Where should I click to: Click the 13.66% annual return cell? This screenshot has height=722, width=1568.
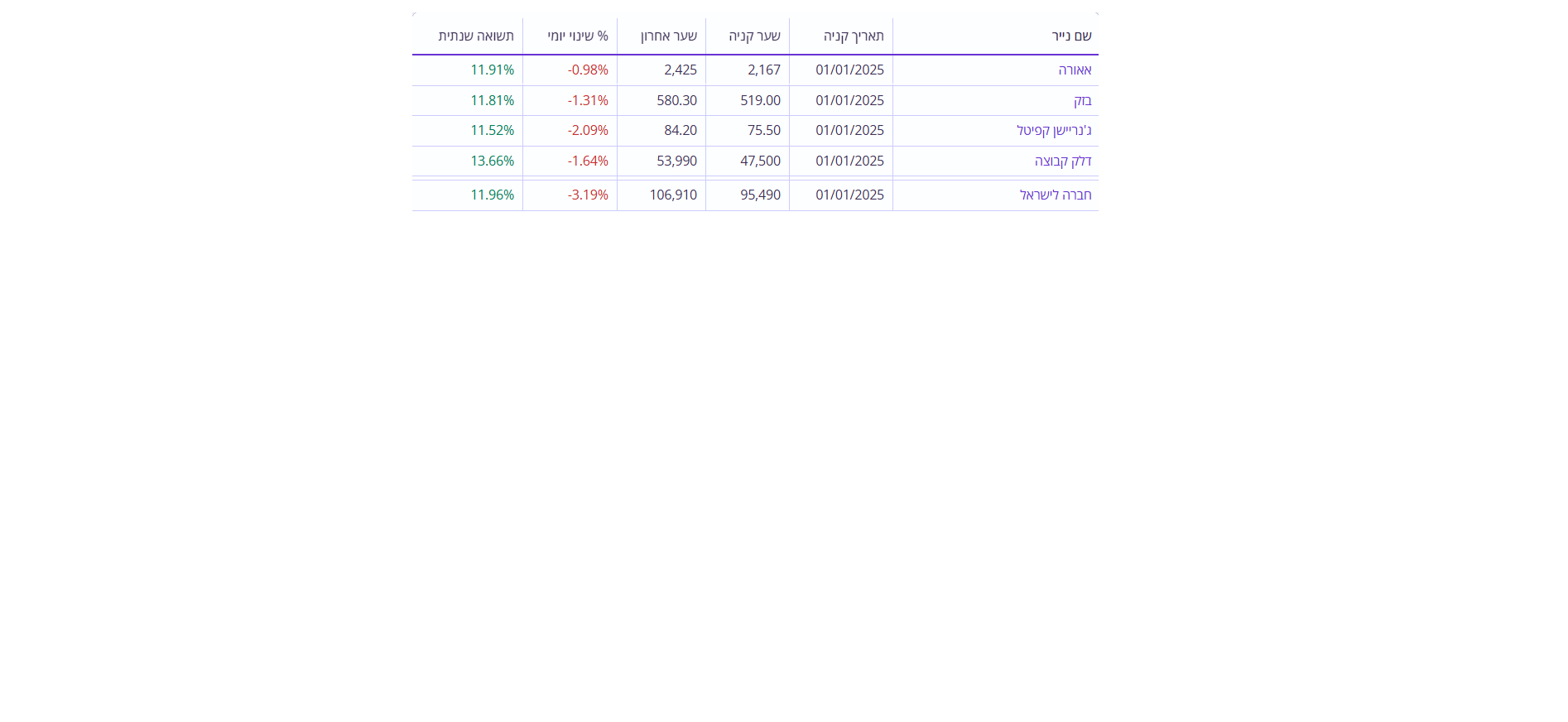click(492, 161)
